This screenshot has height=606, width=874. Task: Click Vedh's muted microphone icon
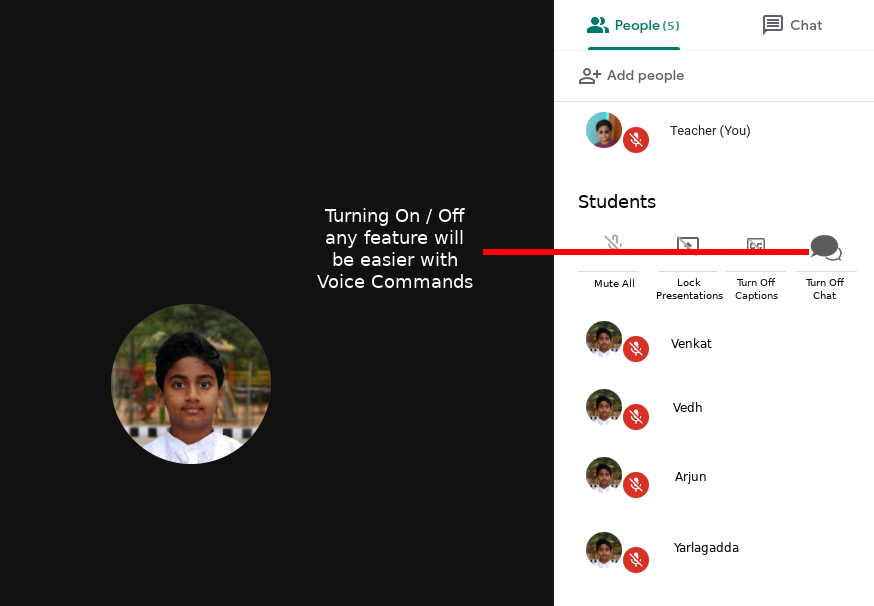click(636, 416)
